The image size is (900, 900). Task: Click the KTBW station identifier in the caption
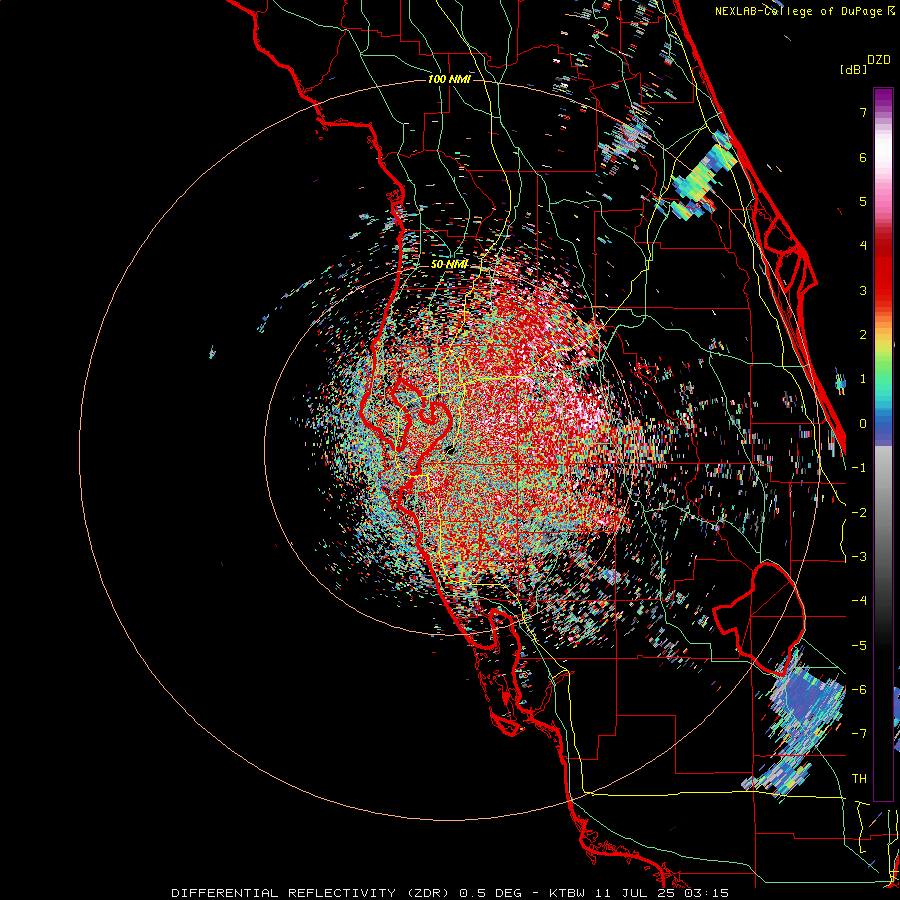click(x=567, y=893)
